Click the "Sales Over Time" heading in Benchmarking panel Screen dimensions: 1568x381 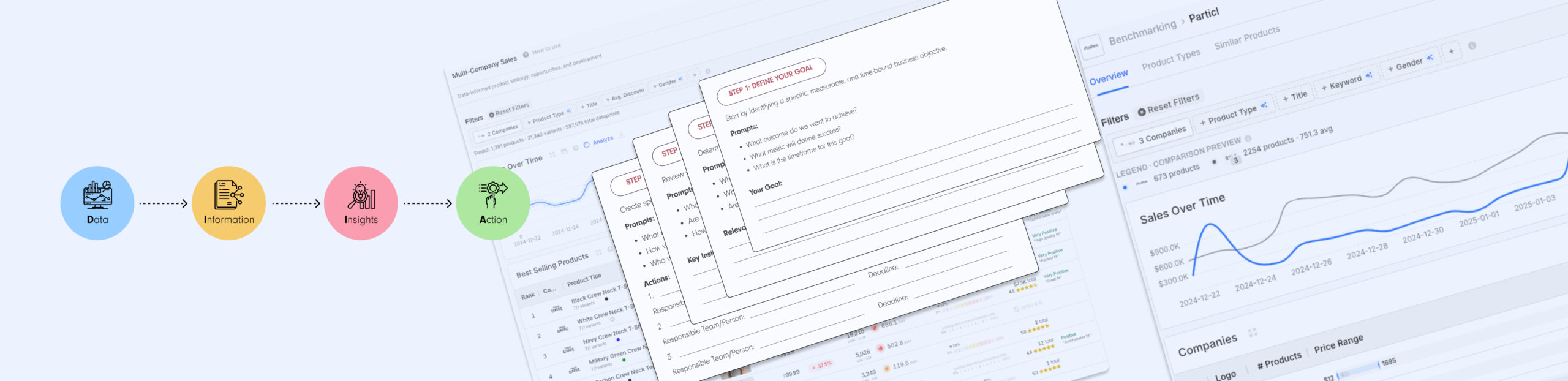(1182, 208)
